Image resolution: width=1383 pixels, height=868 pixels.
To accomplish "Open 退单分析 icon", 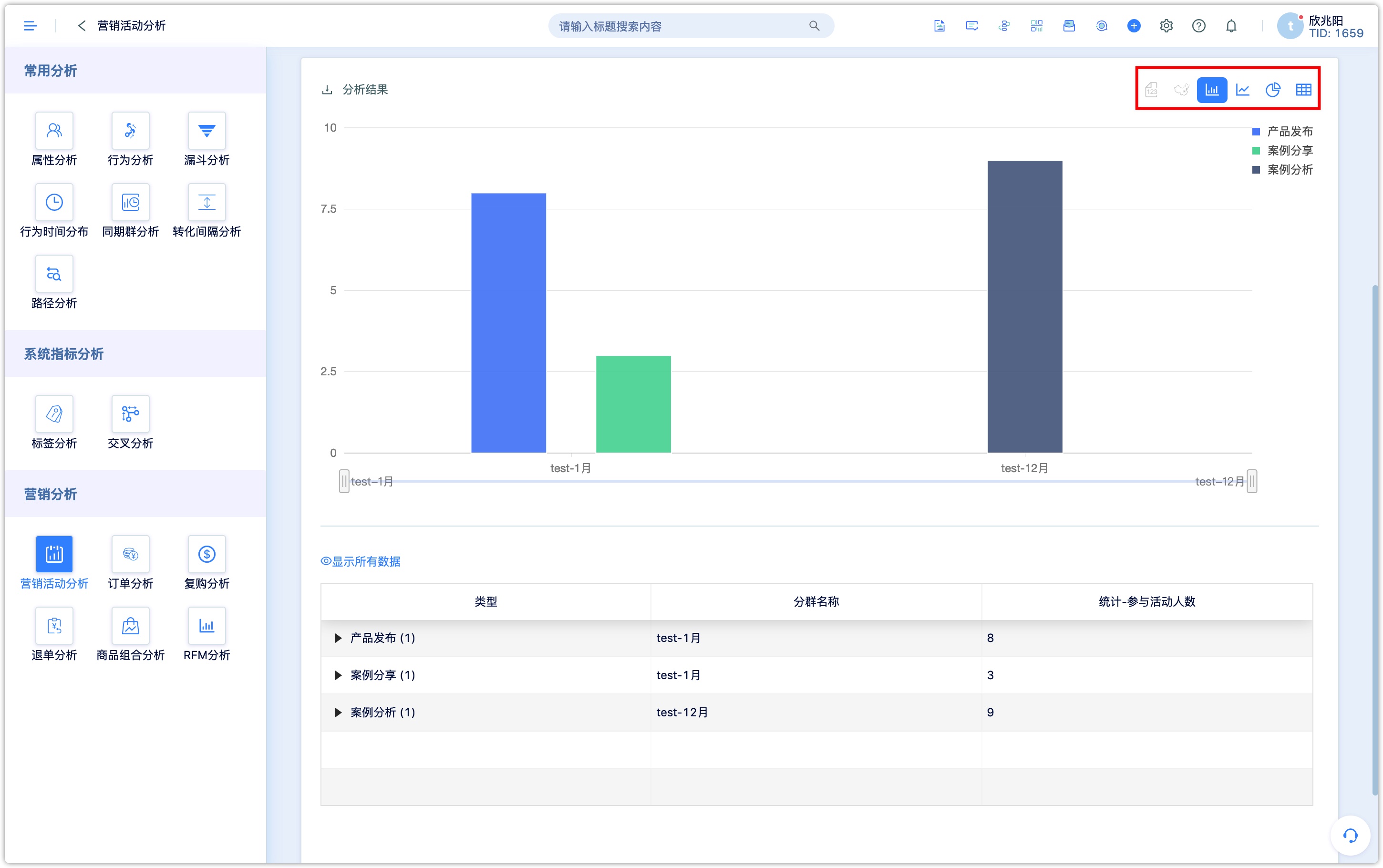I will coord(54,626).
